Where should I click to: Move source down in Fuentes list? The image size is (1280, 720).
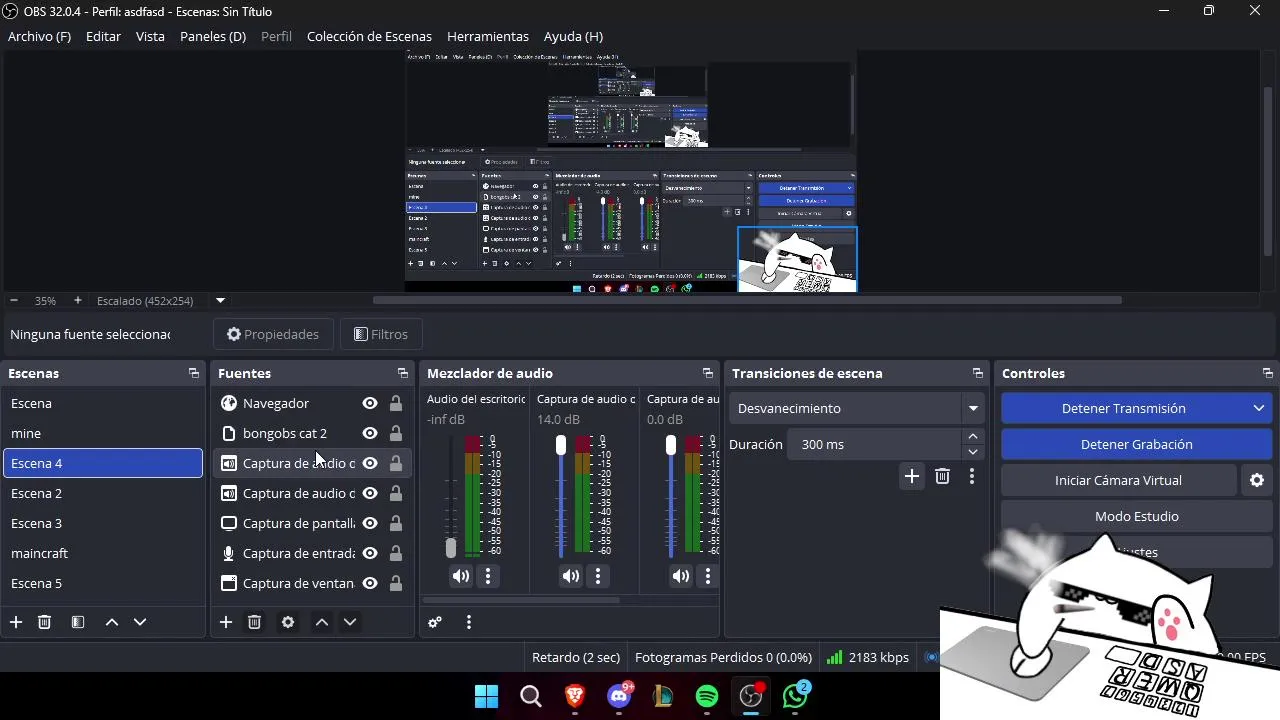tap(350, 622)
